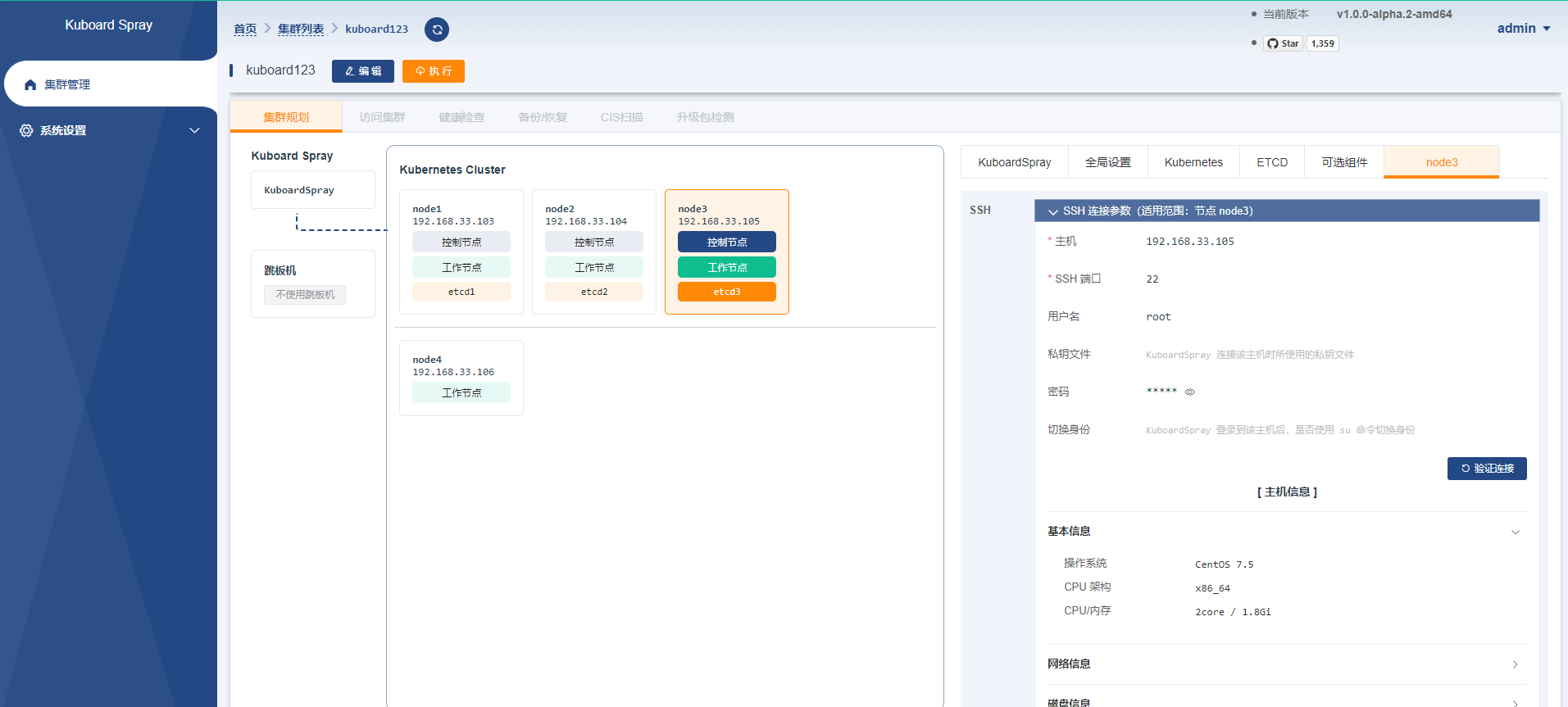Viewport: 1568px width, 707px height.
Task: Click node4's 工作节点 role tag
Action: pos(461,392)
